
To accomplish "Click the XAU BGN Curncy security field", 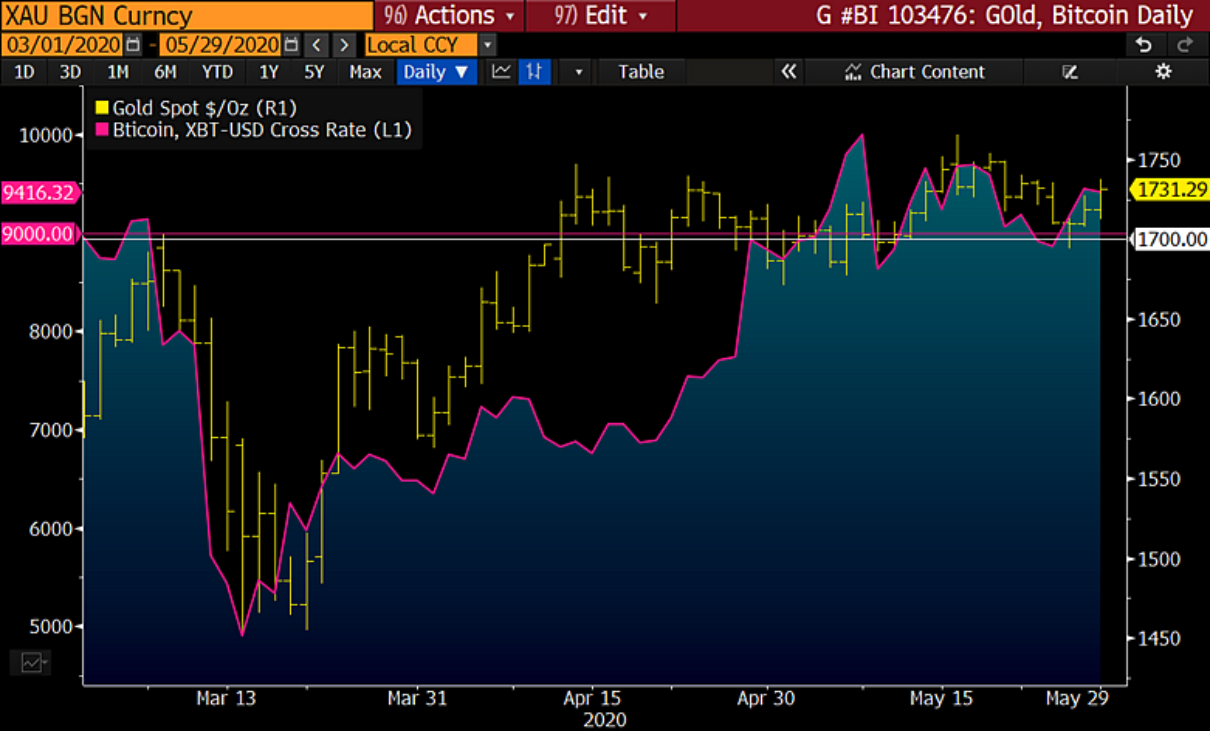I will click(186, 15).
